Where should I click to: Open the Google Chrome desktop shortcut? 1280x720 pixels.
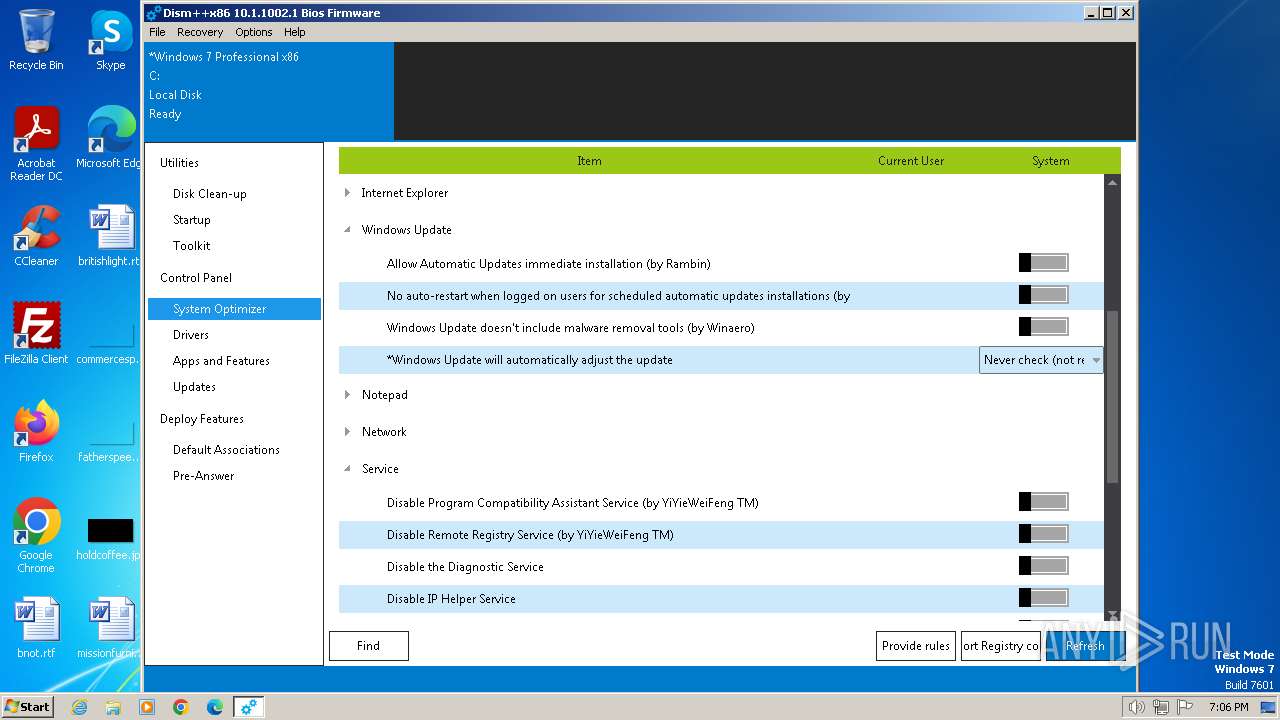(36, 535)
